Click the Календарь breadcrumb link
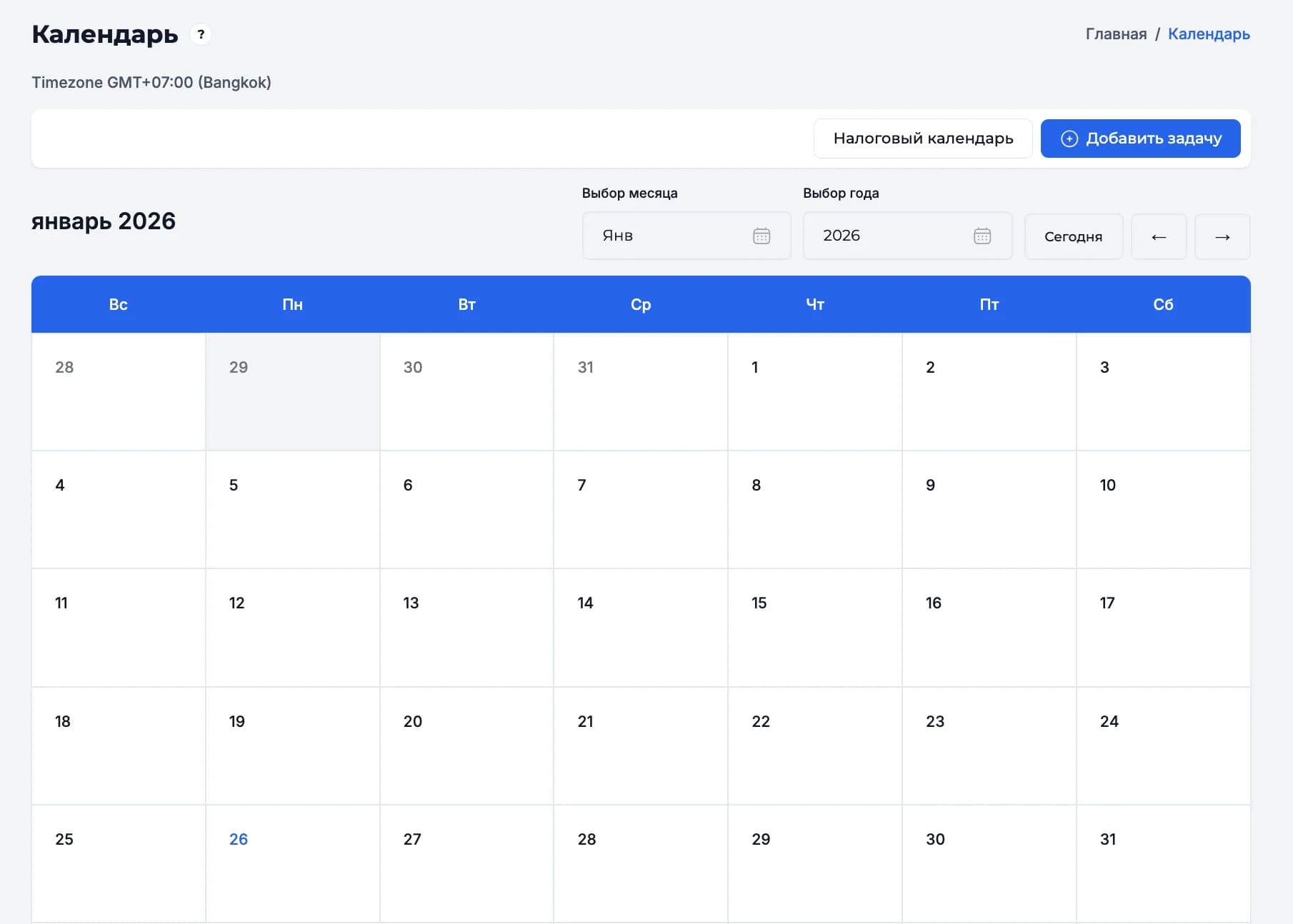The width and height of the screenshot is (1293, 924). tap(1209, 34)
